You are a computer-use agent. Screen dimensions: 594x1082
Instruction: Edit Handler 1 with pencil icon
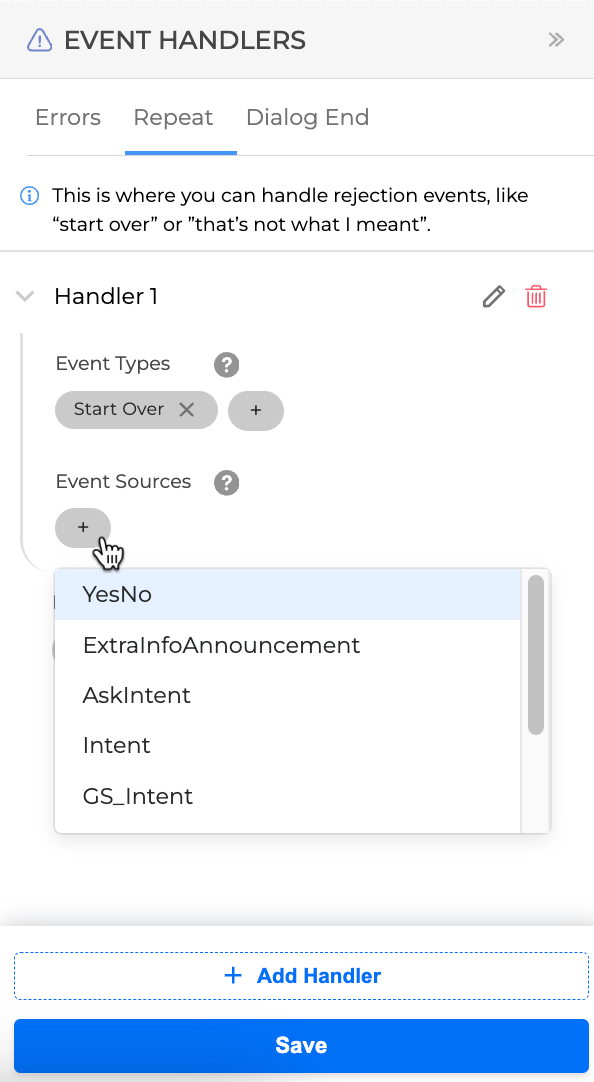[x=493, y=297]
